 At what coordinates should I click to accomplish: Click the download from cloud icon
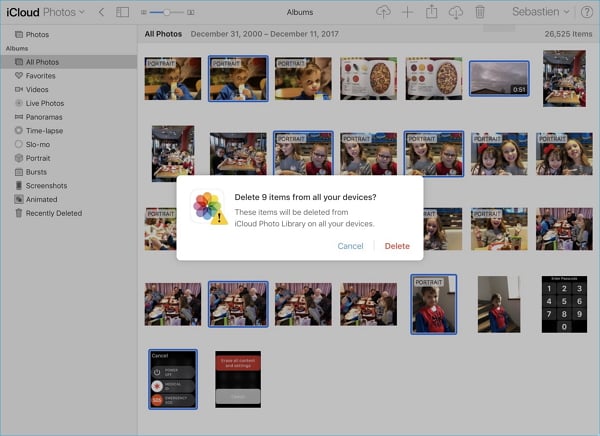pyautogui.click(x=456, y=12)
